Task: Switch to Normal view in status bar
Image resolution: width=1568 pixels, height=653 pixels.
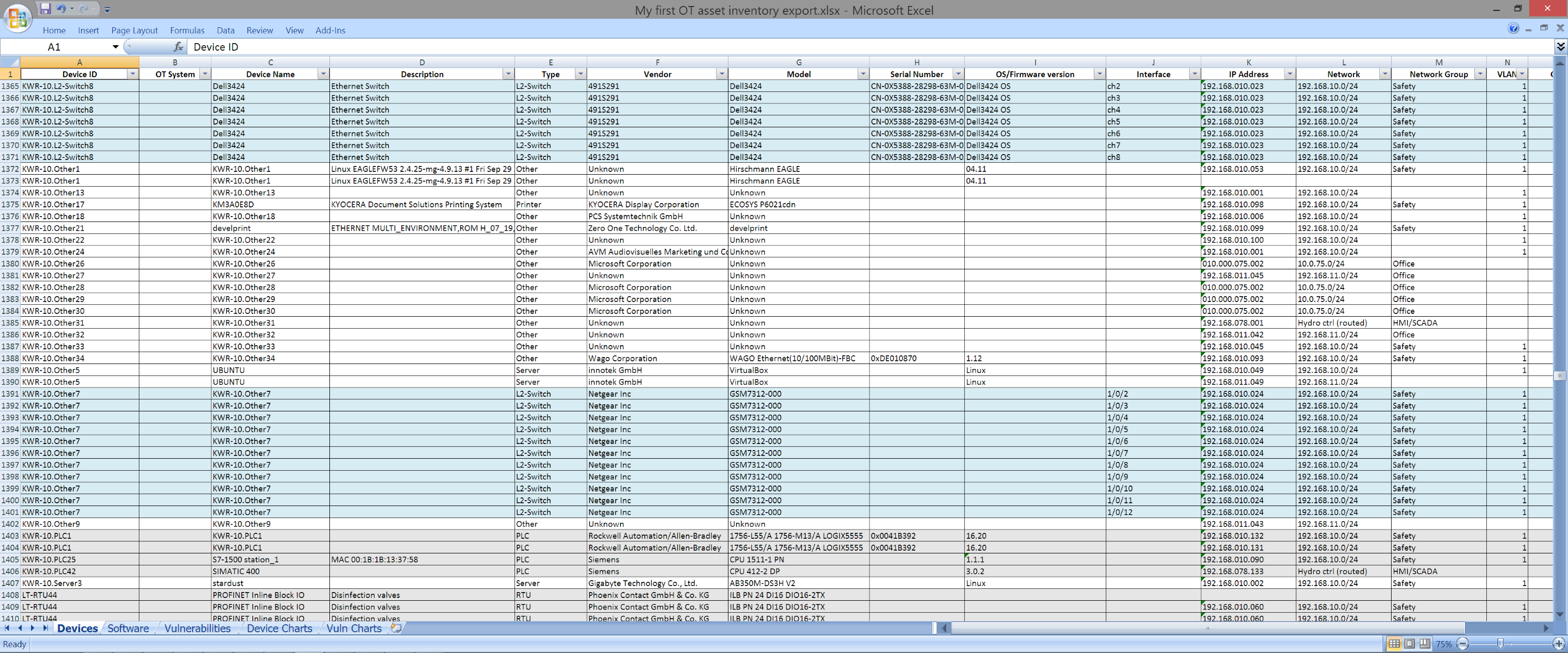Action: pyautogui.click(x=1394, y=643)
